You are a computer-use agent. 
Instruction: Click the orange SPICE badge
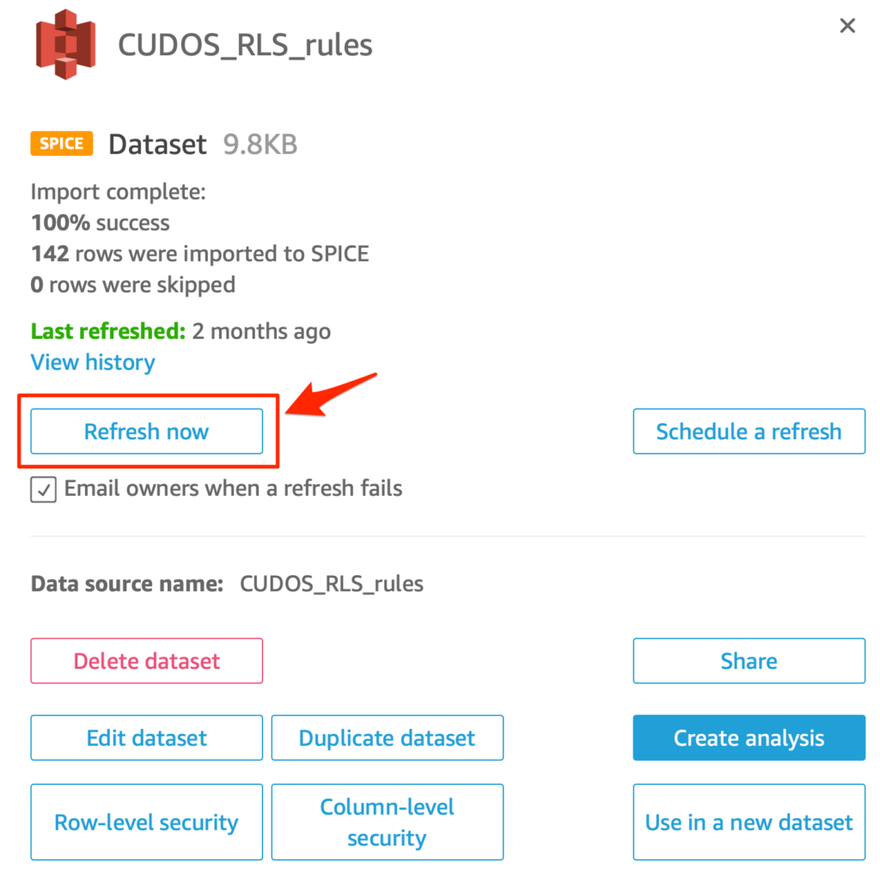(62, 144)
